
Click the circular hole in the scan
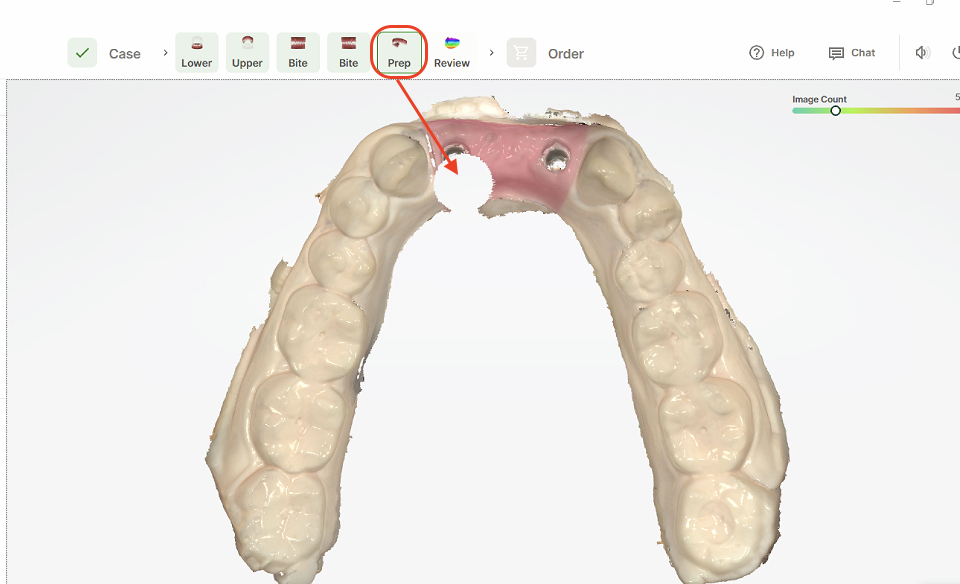(463, 182)
